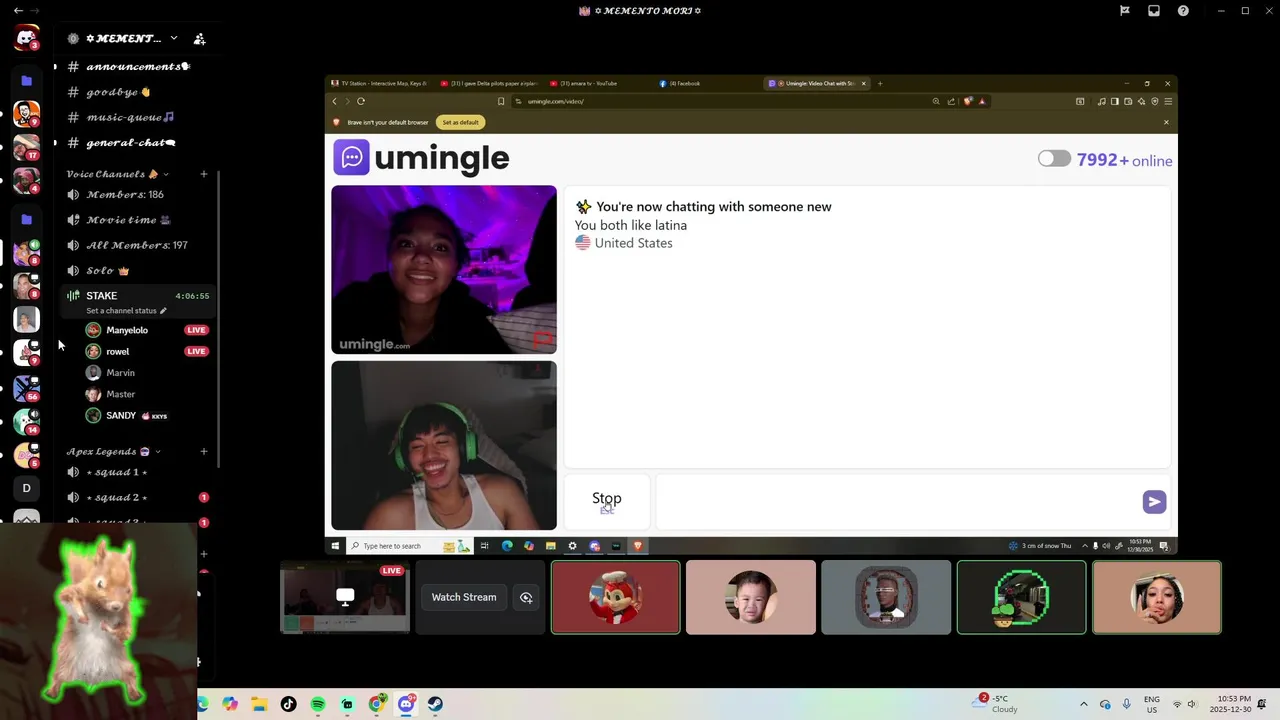
Task: Add channel plus next to Voice Channels
Action: click(204, 174)
